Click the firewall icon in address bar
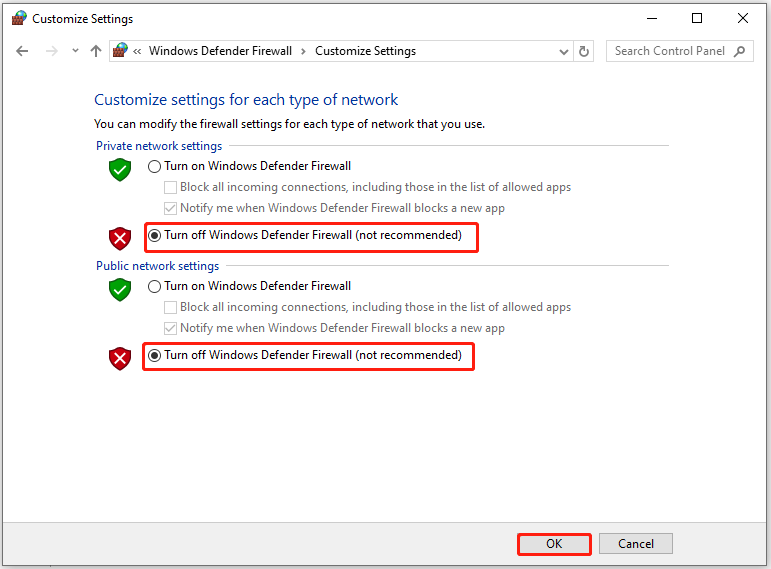Image resolution: width=771 pixels, height=569 pixels. click(x=120, y=50)
